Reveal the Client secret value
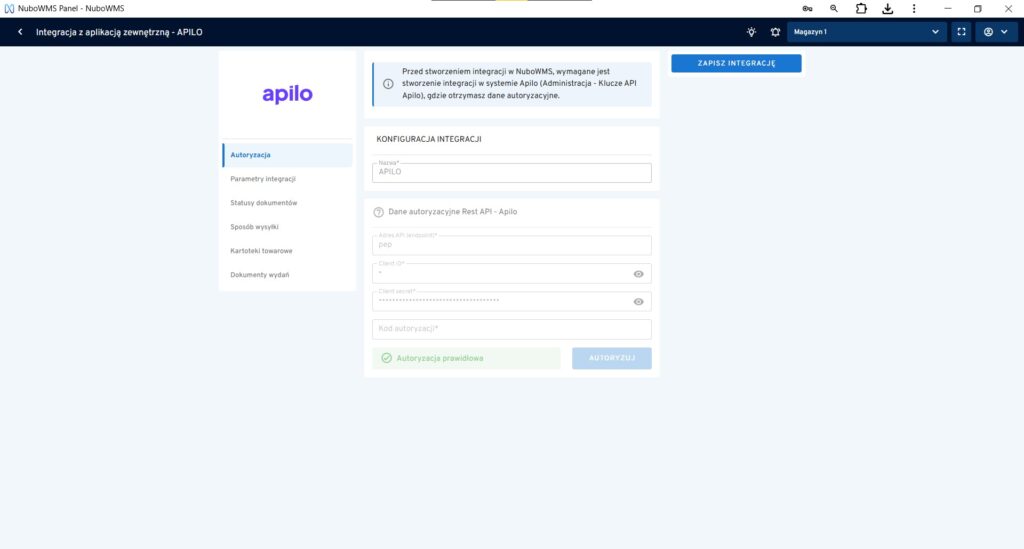Viewport: 1024px width, 549px height. point(638,301)
